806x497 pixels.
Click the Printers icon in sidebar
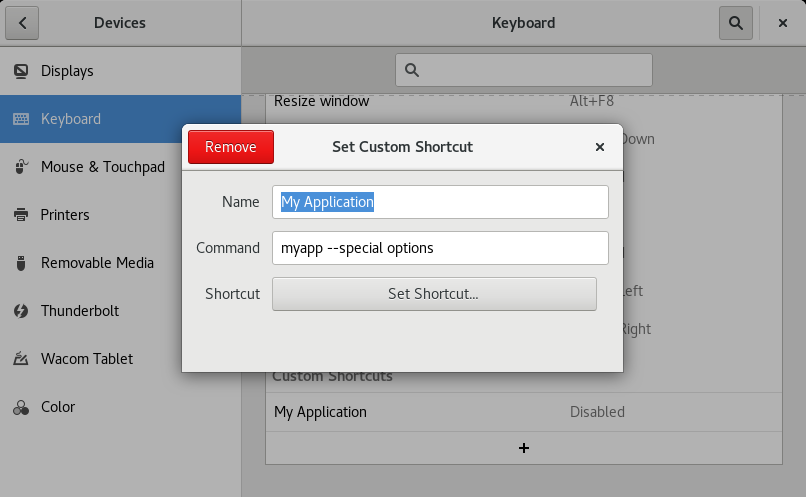21,215
